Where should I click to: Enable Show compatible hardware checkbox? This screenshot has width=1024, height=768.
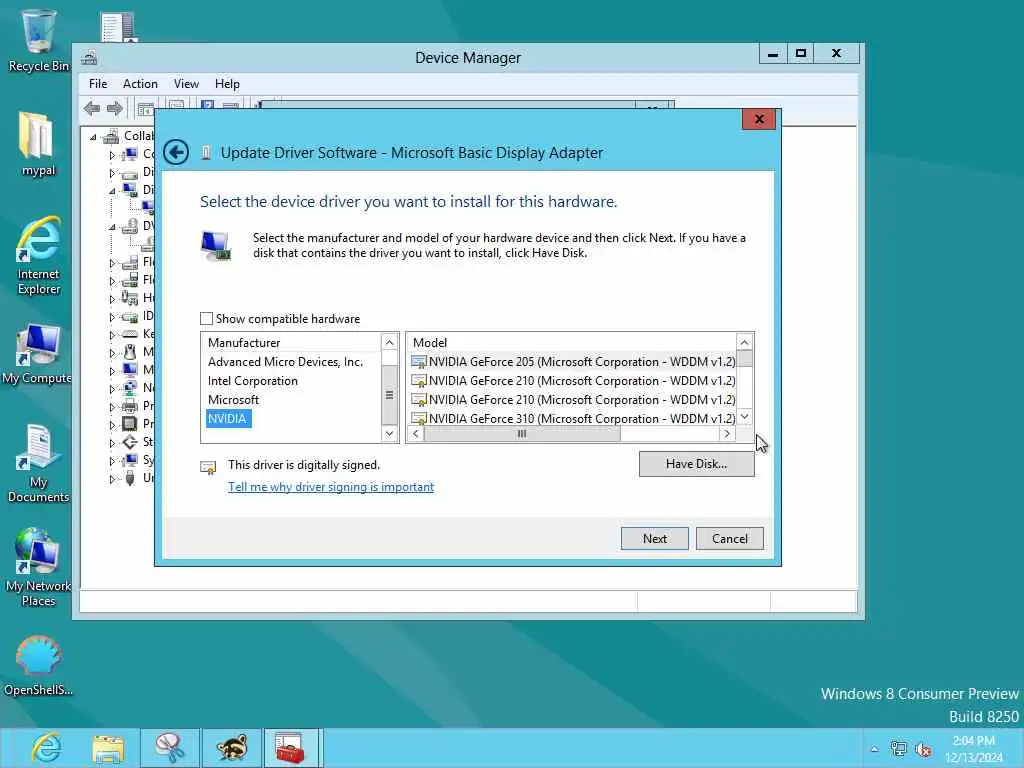(x=206, y=319)
